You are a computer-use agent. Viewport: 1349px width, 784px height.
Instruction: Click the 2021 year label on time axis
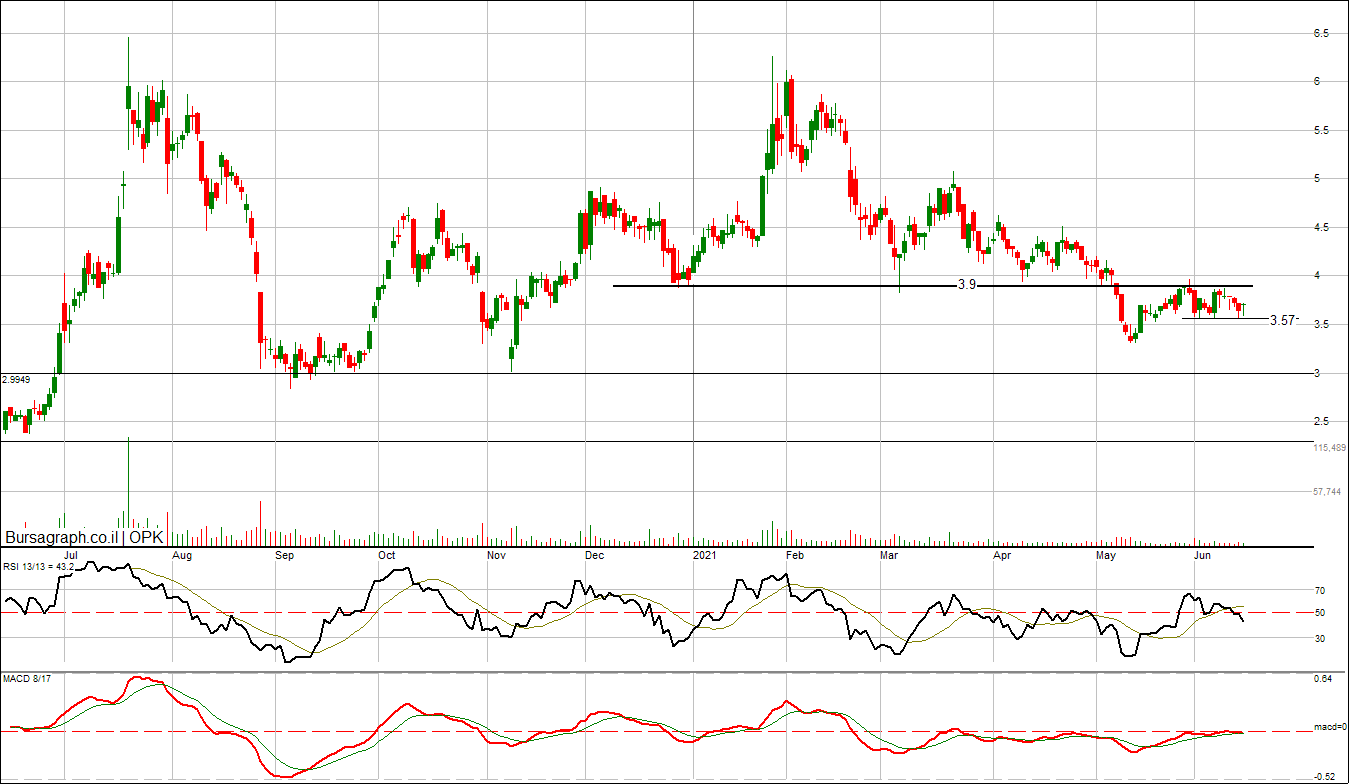[x=706, y=554]
